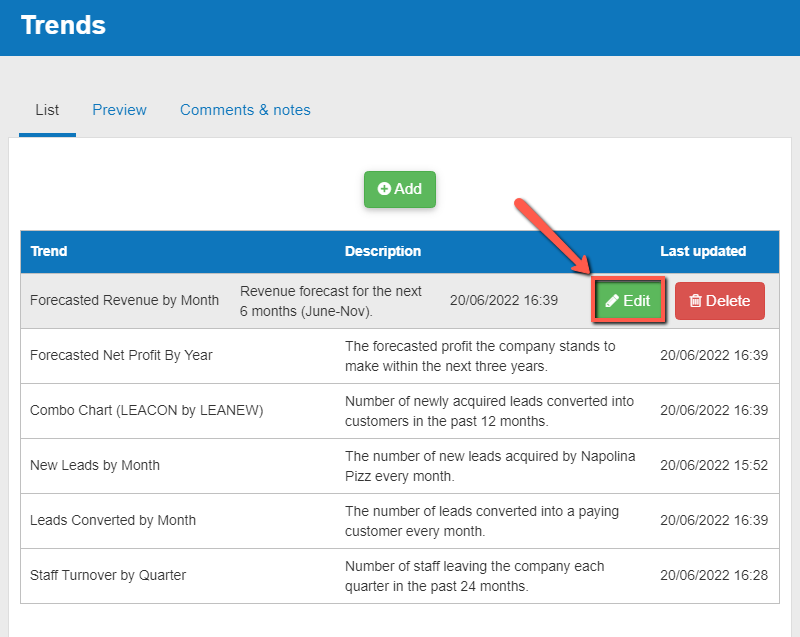Click the pencil icon in the Edit button
This screenshot has height=637, width=800.
(615, 299)
